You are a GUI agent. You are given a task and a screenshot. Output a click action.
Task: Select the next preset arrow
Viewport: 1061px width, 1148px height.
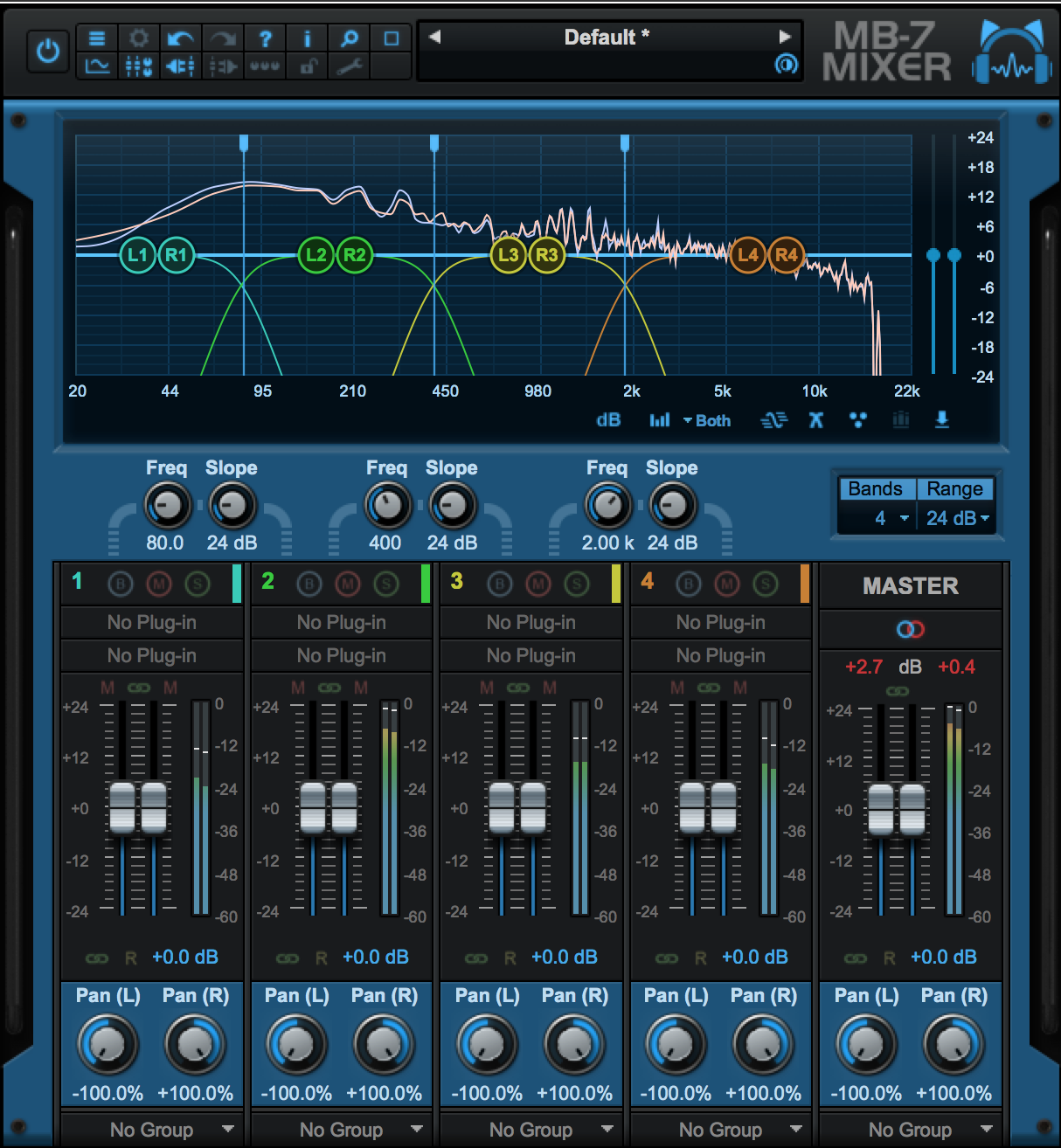(x=784, y=37)
